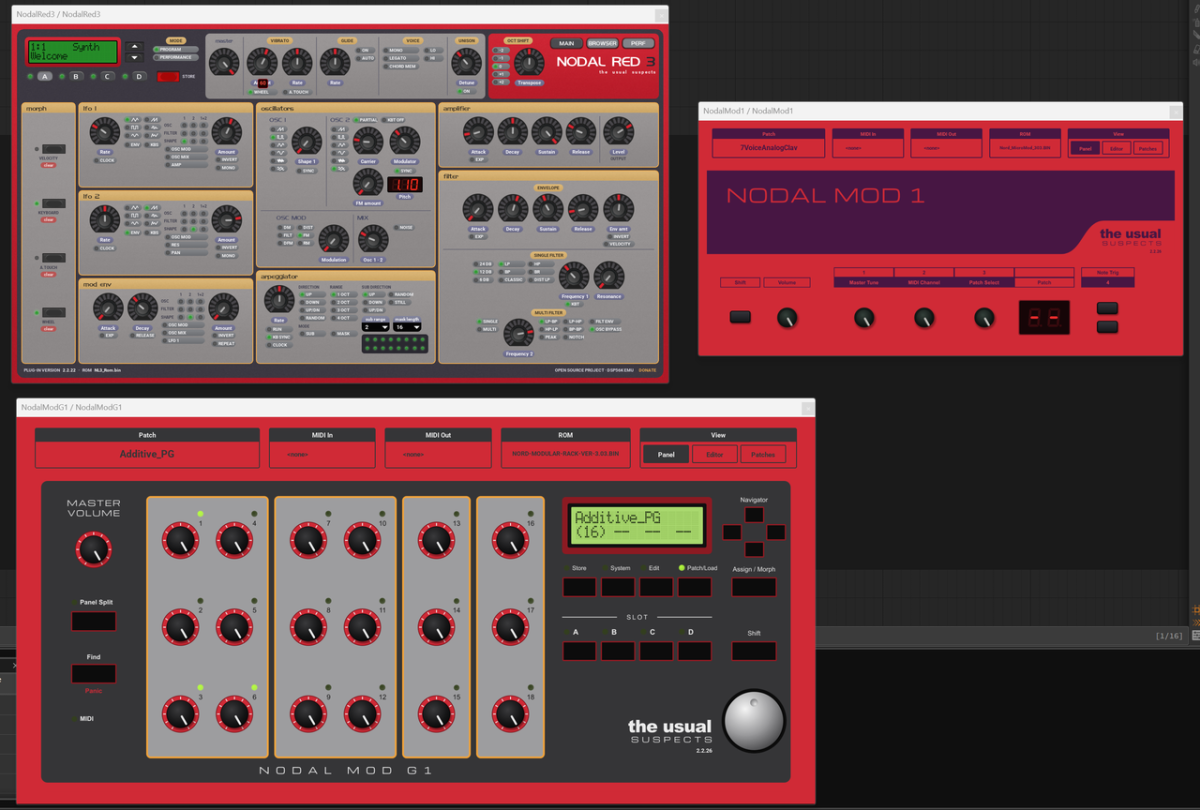
Task: Click the Navigator down button in NodalModG1
Action: (x=753, y=549)
